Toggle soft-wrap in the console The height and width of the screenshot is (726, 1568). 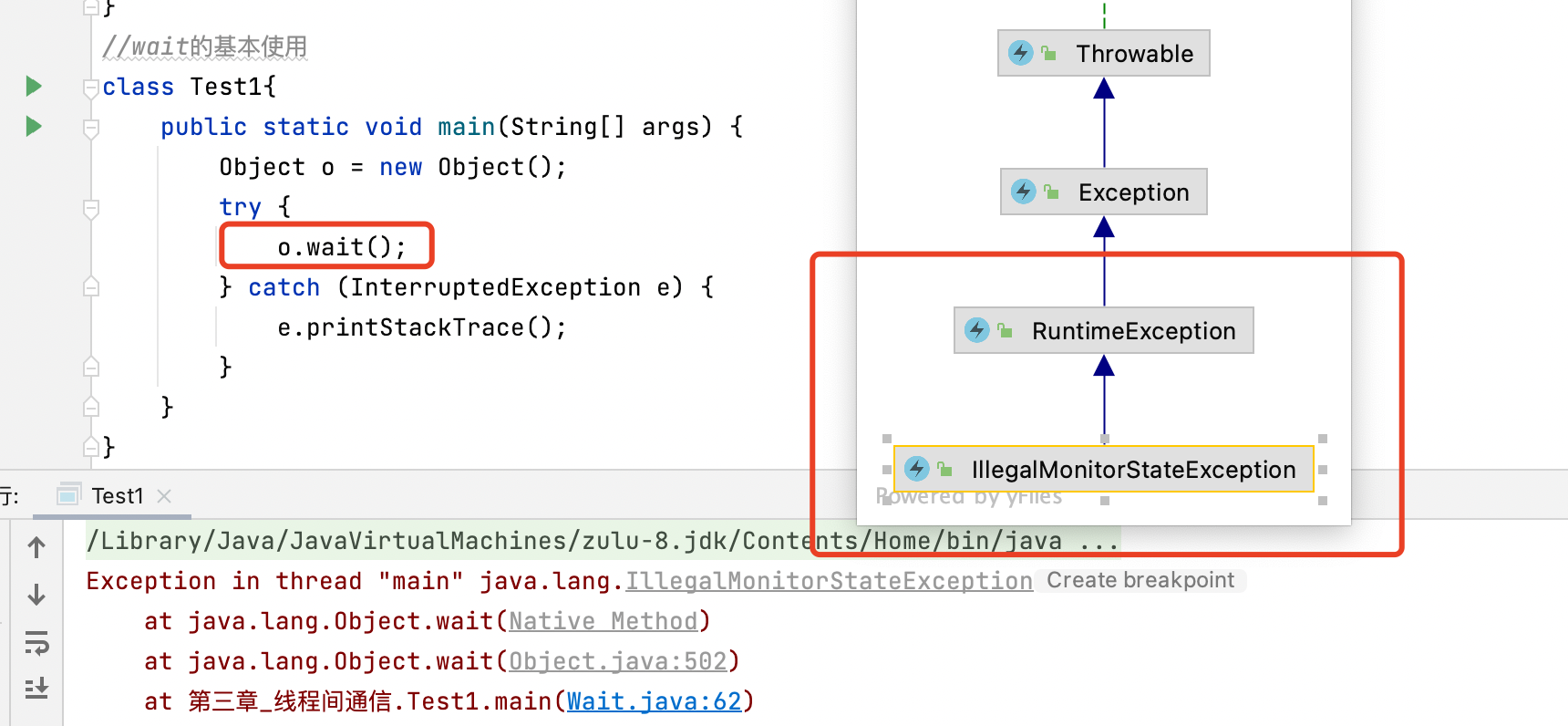(36, 643)
